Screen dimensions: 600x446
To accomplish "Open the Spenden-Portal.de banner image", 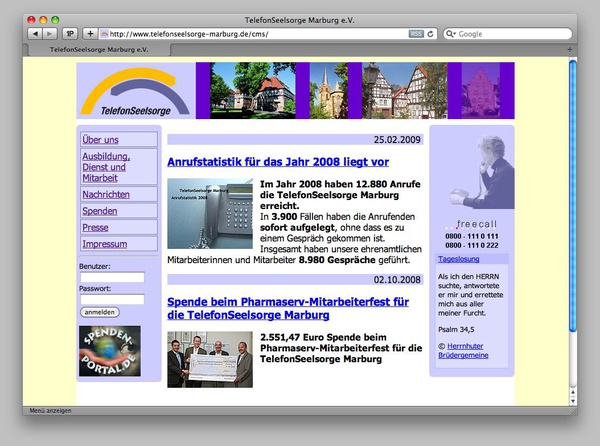I will coord(110,351).
